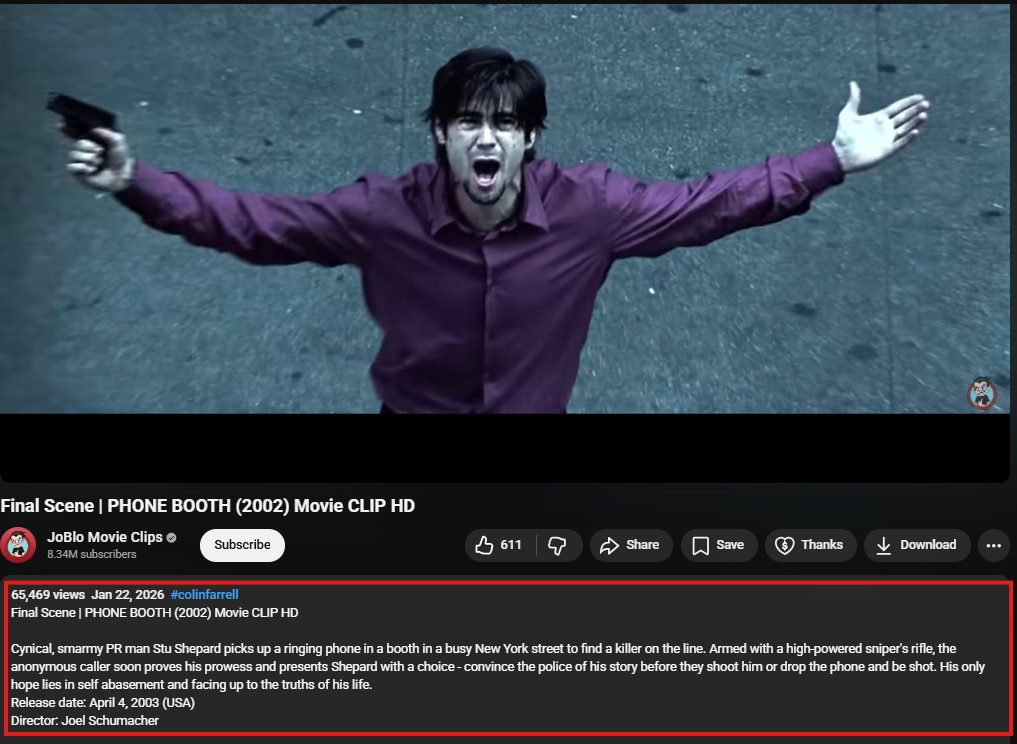
Task: Click the Download label text
Action: 927,545
